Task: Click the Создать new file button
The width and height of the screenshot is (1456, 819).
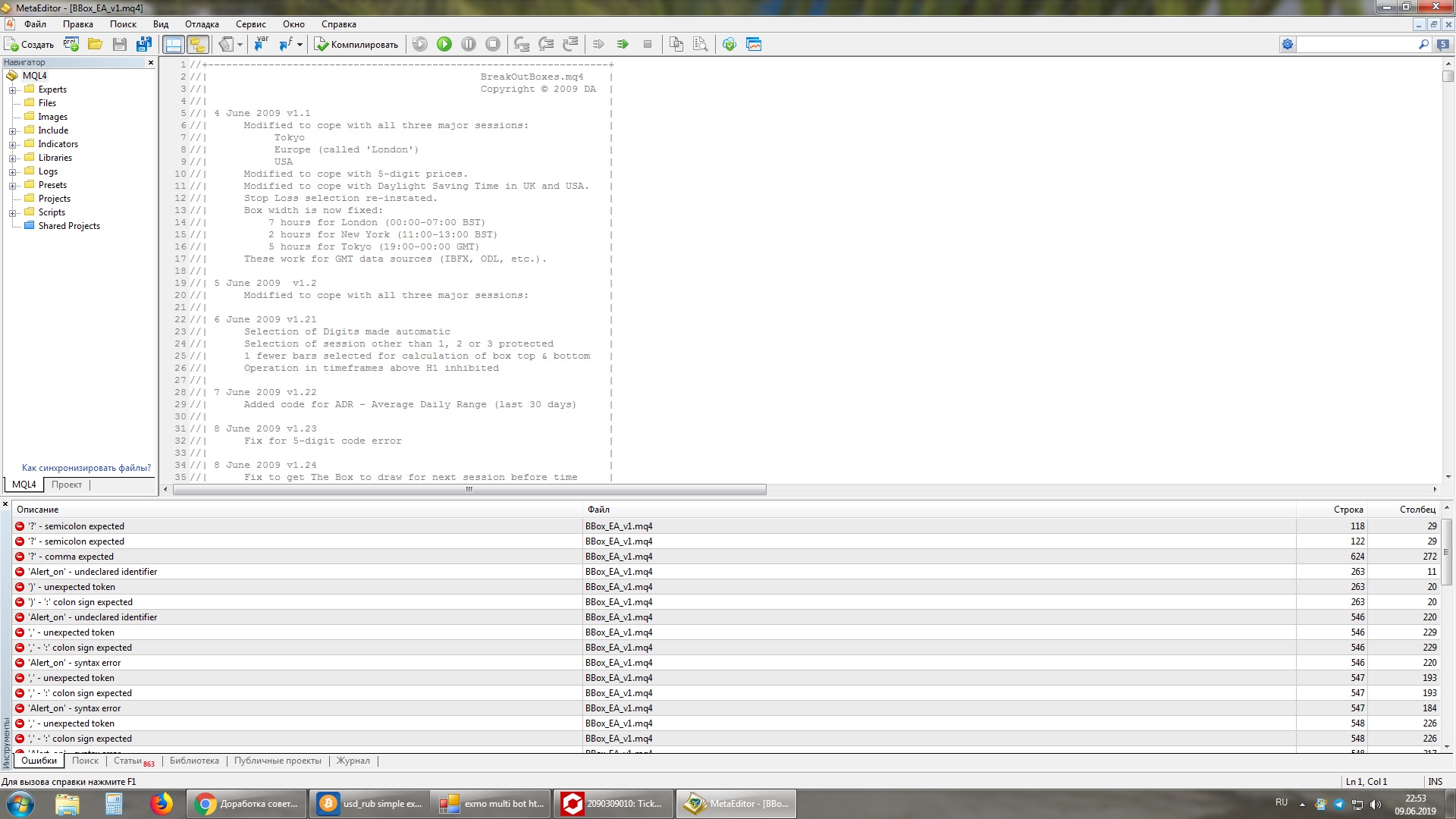Action: (30, 44)
